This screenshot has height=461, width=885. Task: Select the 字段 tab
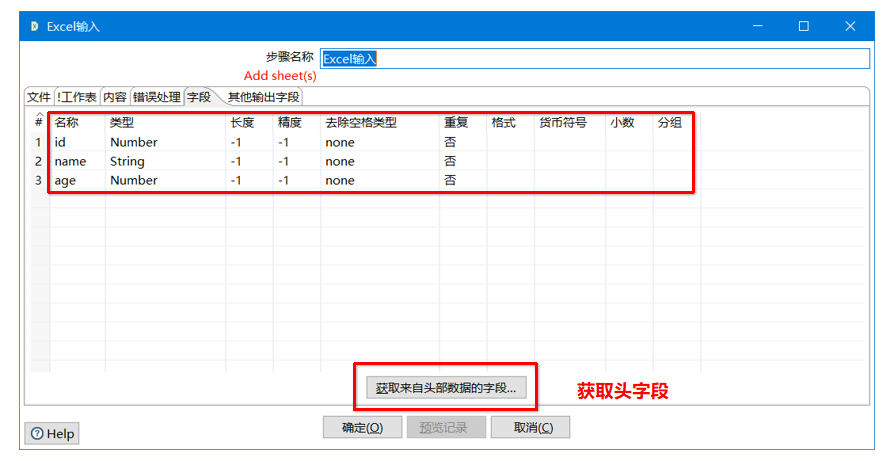[x=199, y=97]
